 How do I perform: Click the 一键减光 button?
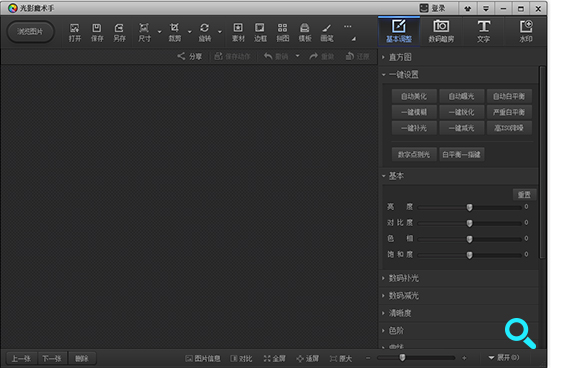462,128
